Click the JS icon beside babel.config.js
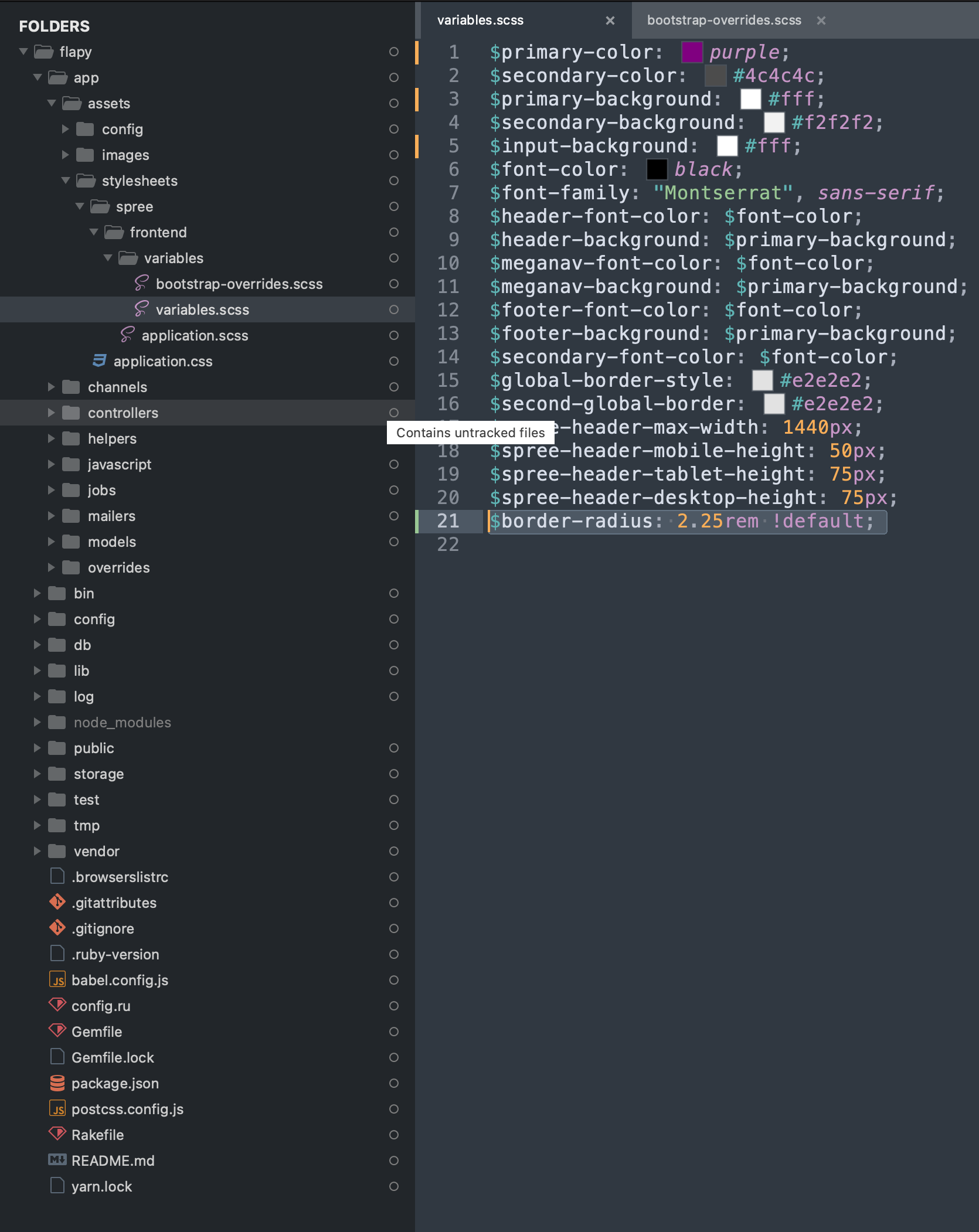The image size is (979, 1232). pyautogui.click(x=57, y=980)
